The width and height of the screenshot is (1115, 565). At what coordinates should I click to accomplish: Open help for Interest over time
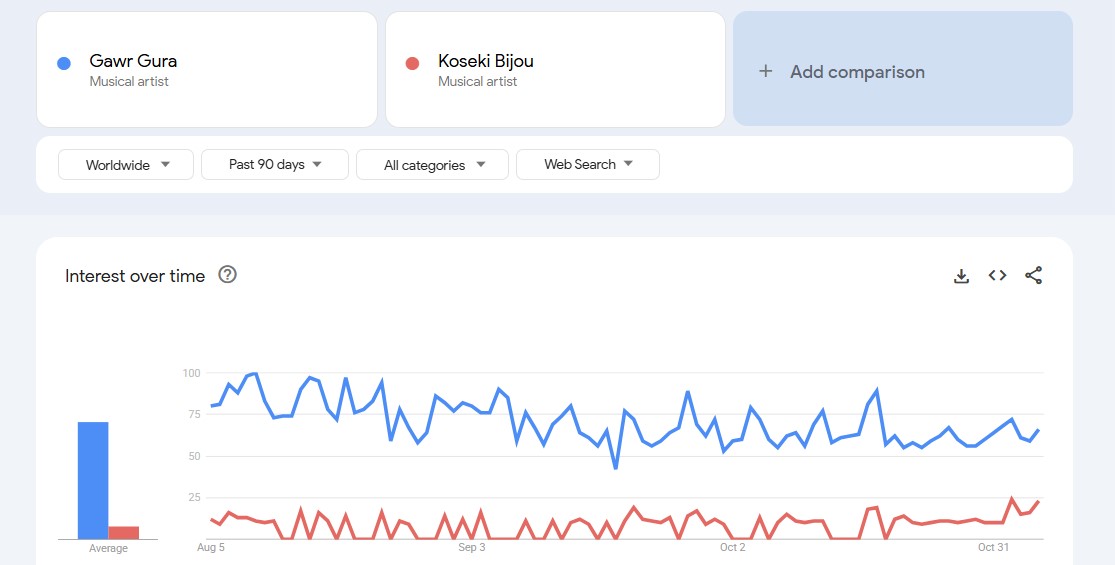click(227, 275)
